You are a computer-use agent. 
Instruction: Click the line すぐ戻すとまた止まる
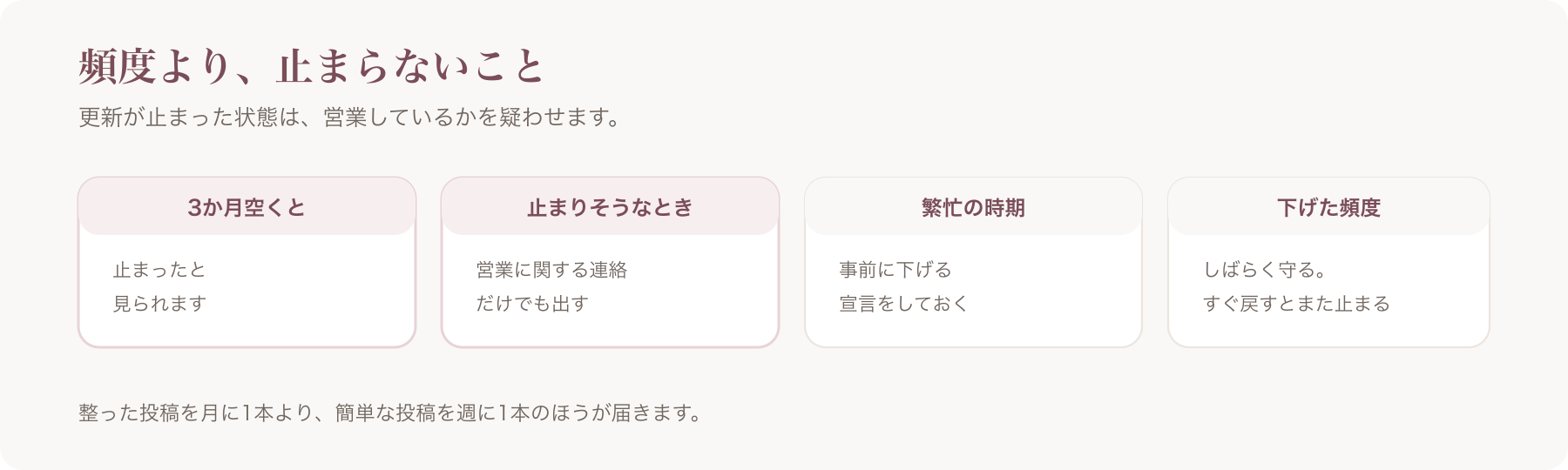(x=1296, y=304)
